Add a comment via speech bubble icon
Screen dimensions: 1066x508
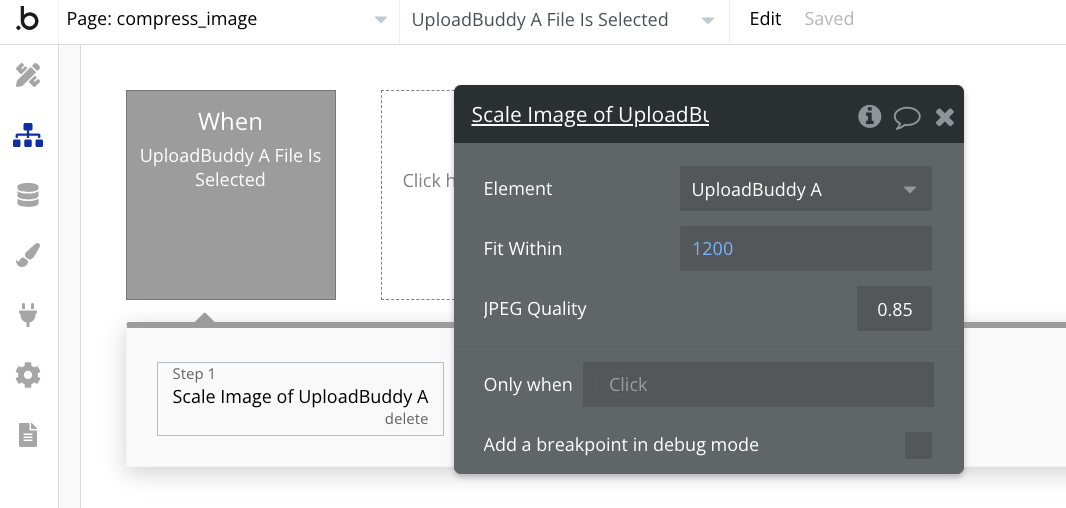click(907, 117)
